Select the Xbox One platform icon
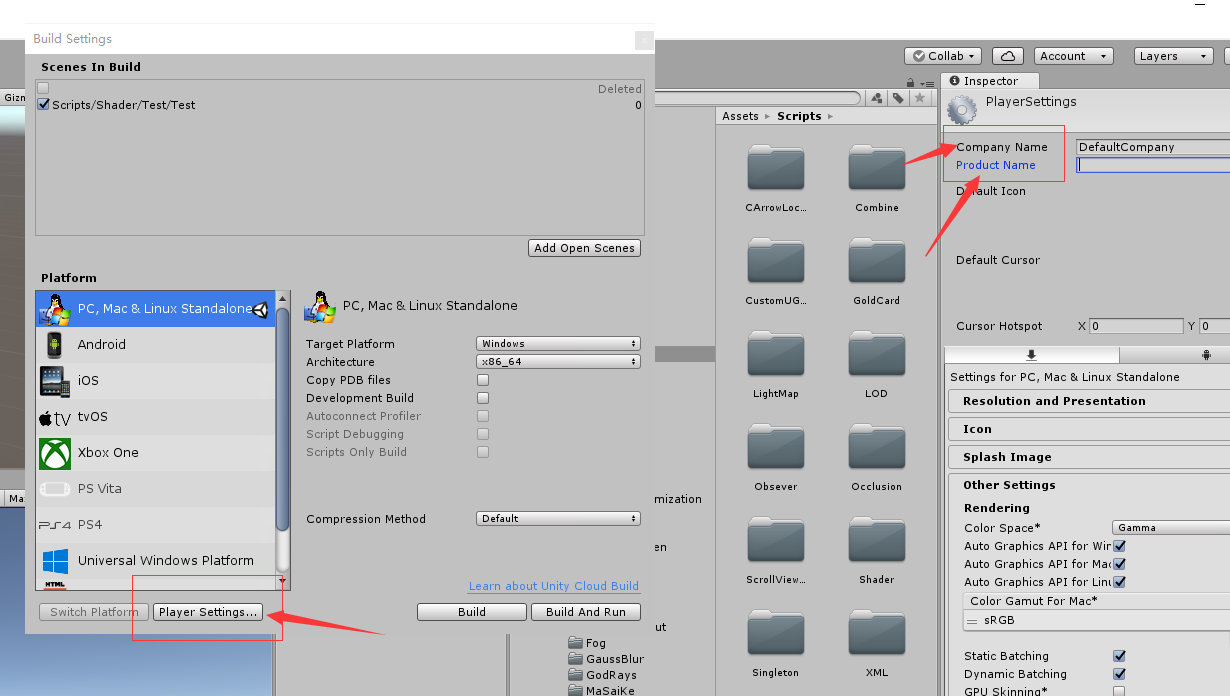 (x=56, y=452)
